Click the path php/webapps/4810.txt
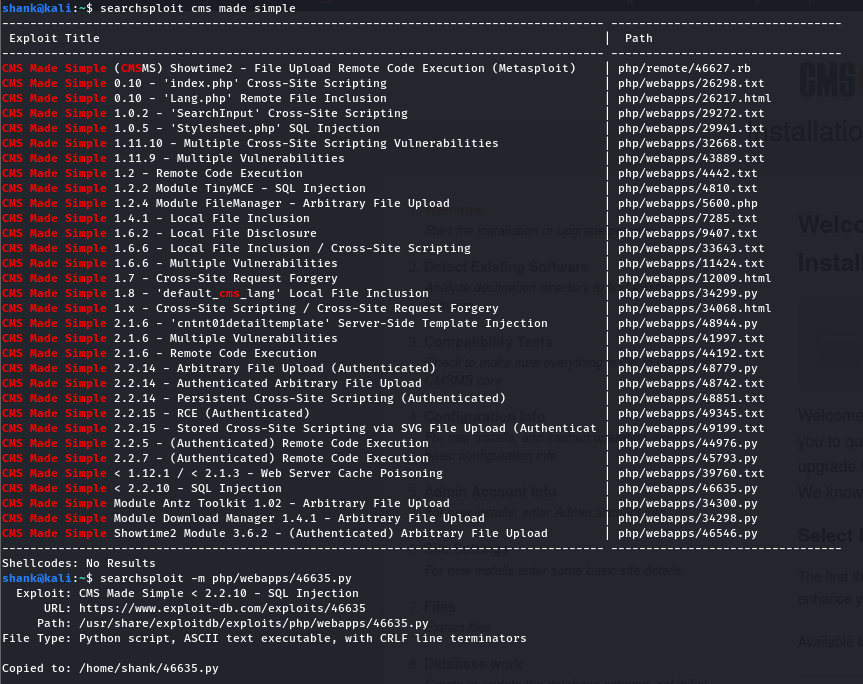The image size is (863, 684). coord(687,188)
